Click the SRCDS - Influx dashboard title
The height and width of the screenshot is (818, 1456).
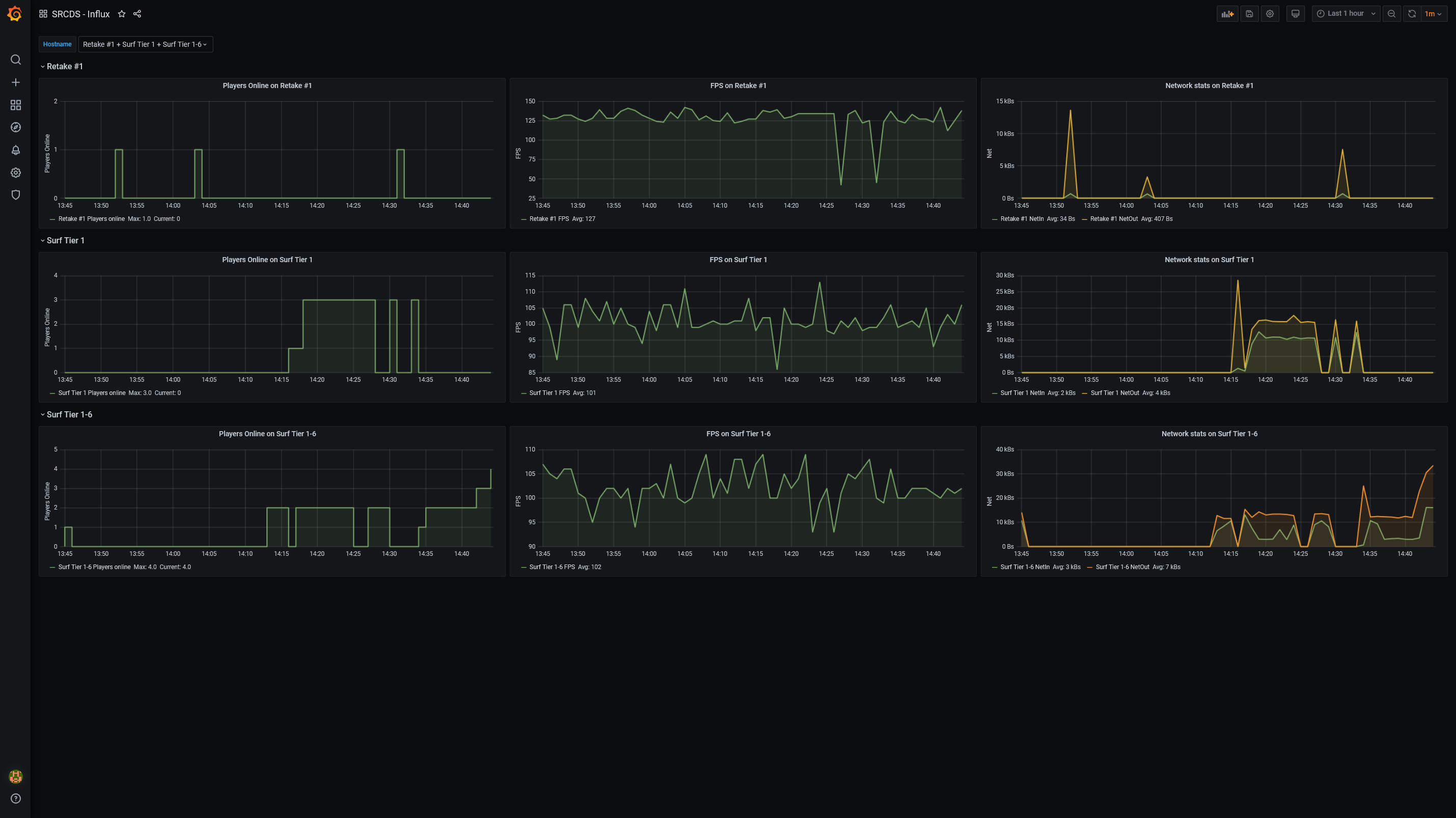coord(80,14)
